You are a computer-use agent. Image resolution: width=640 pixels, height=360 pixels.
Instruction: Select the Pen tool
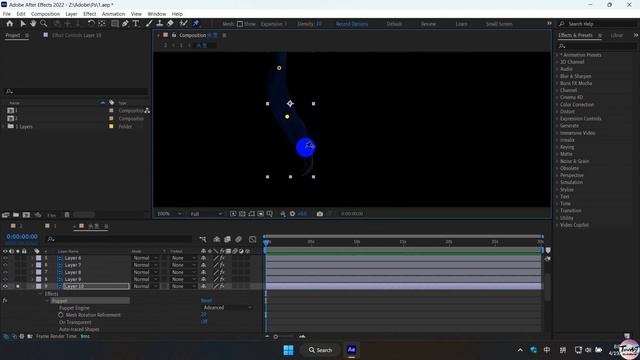pyautogui.click(x=125, y=24)
